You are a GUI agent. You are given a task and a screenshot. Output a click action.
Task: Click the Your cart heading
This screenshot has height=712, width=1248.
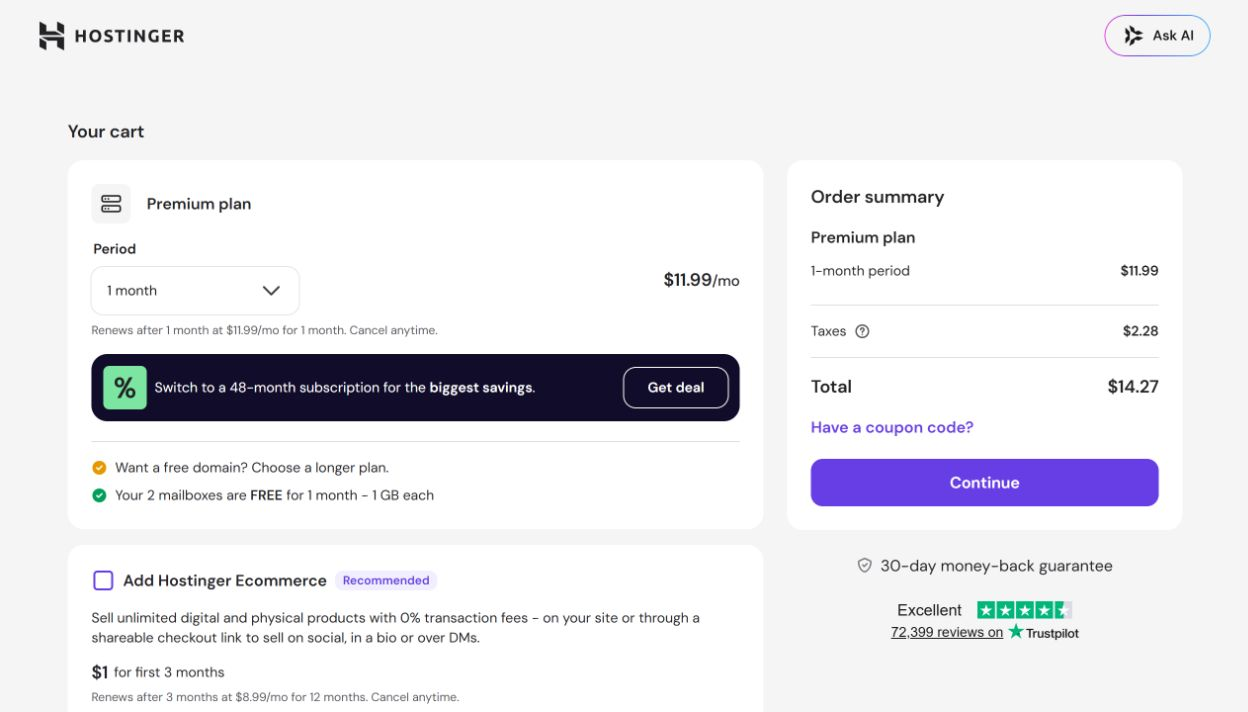point(106,132)
